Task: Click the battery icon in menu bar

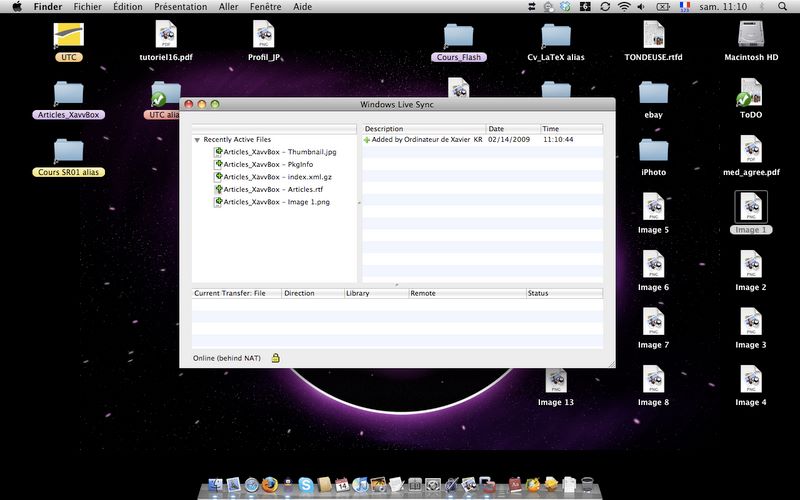Action: tap(663, 7)
